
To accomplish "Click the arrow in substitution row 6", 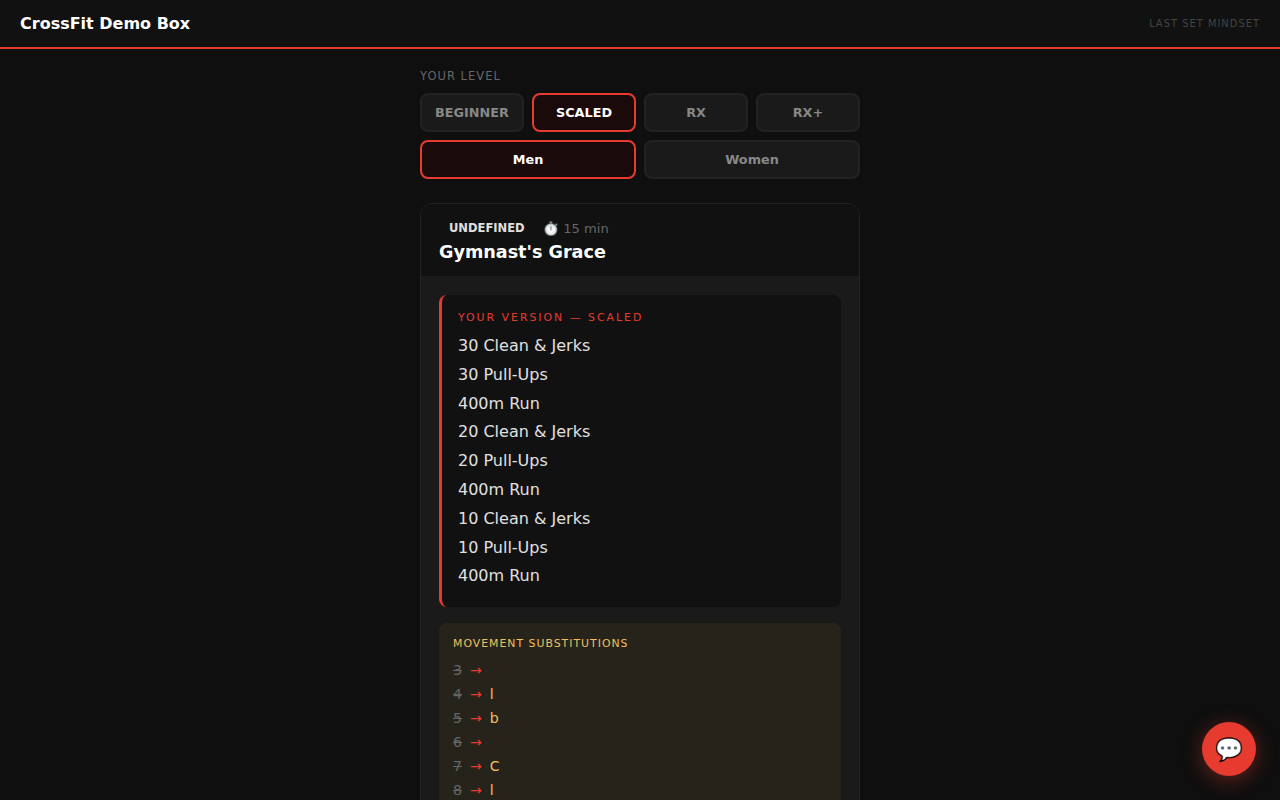I will (x=476, y=743).
